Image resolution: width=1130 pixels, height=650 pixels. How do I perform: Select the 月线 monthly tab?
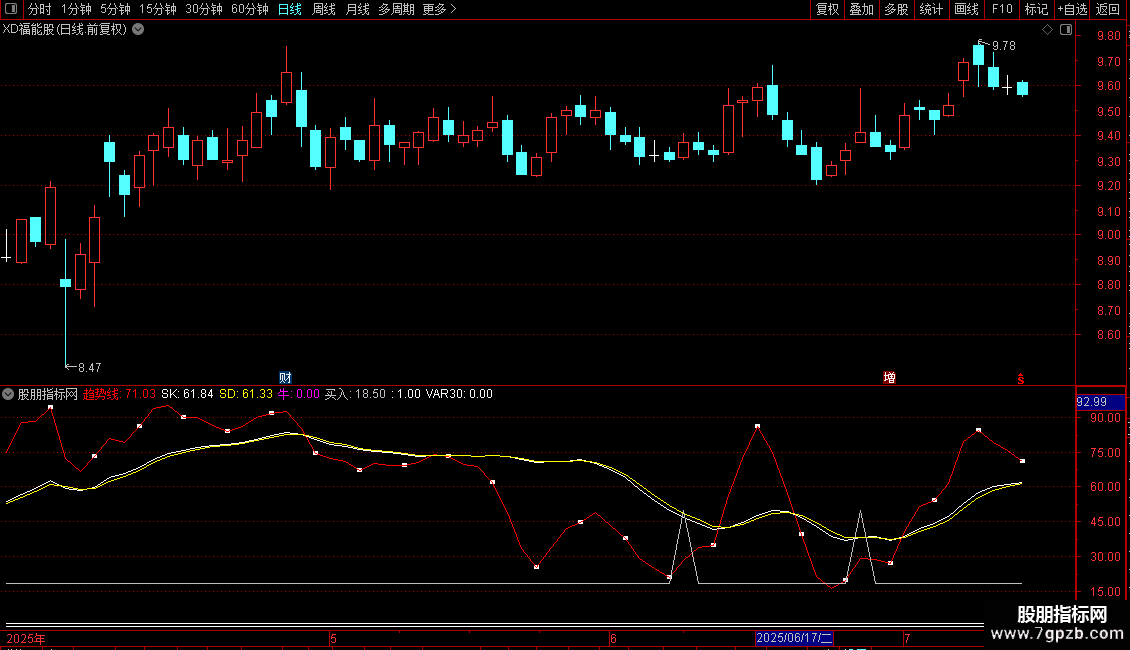(357, 9)
